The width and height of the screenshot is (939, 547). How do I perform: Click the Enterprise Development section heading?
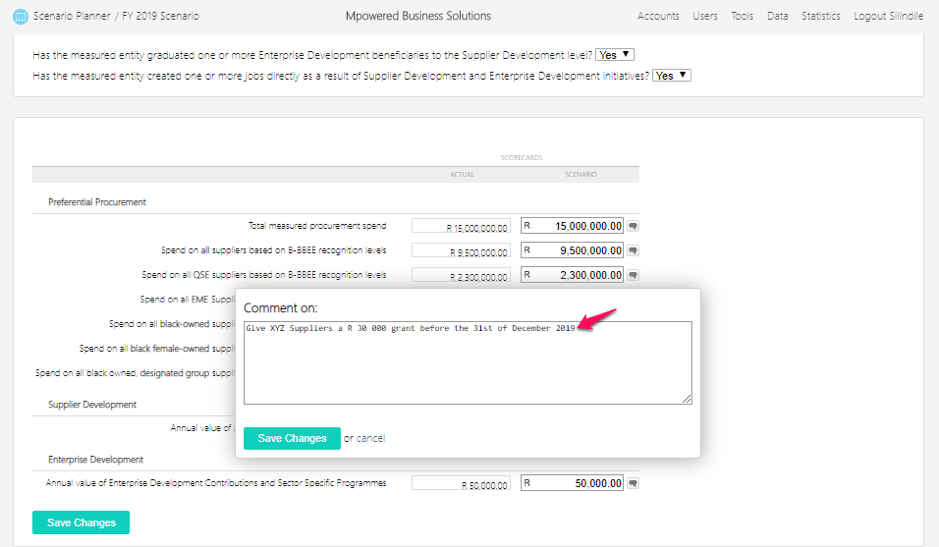(x=96, y=460)
